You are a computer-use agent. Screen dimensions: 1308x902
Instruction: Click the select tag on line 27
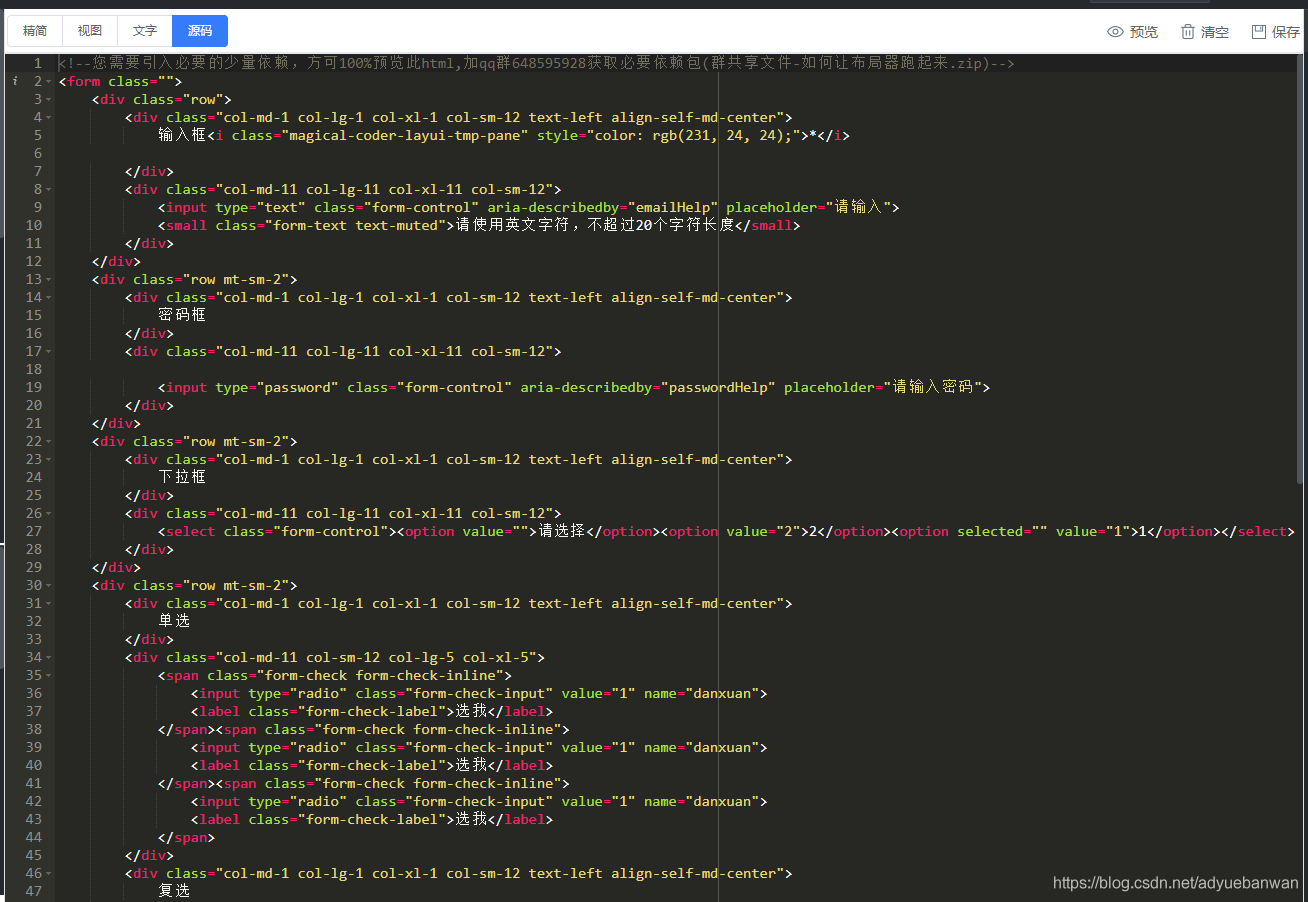pyautogui.click(x=190, y=531)
